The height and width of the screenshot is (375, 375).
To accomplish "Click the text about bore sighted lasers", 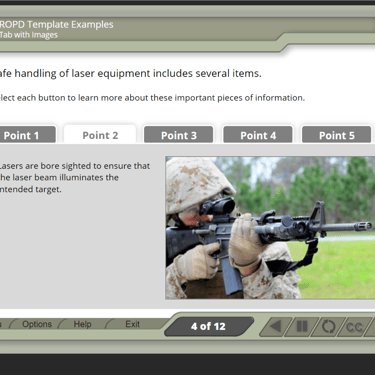I will (x=75, y=177).
